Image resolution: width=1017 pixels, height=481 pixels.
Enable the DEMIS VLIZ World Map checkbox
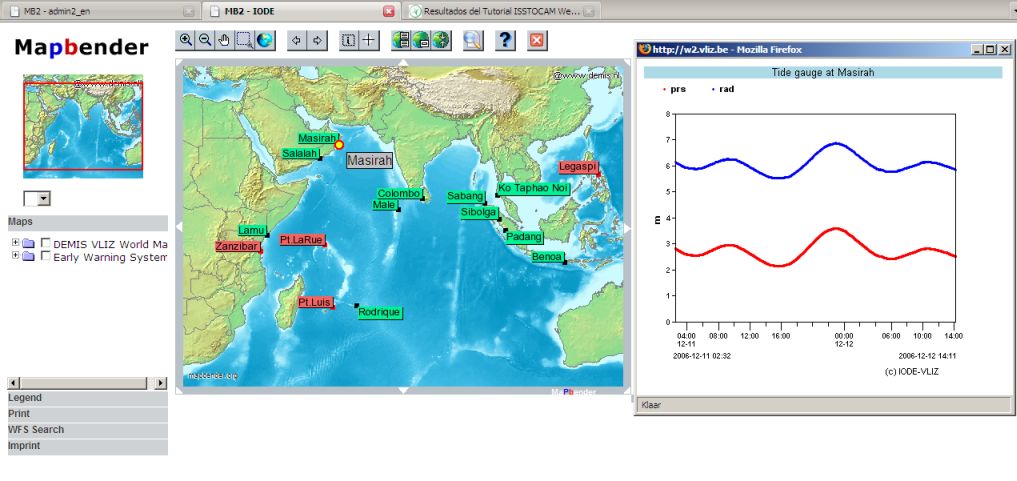pyautogui.click(x=45, y=243)
